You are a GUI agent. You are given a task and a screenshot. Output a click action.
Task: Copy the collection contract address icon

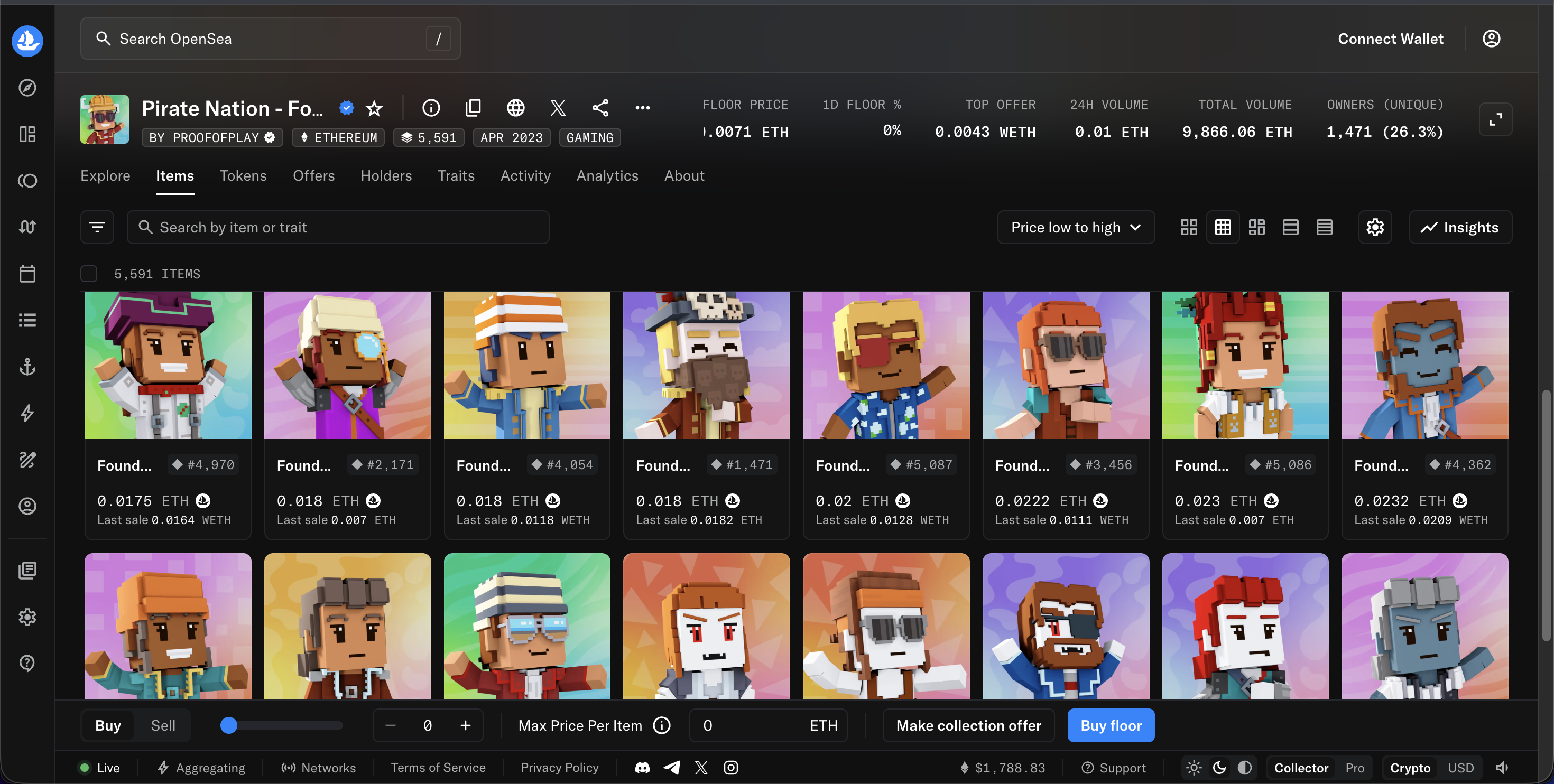tap(473, 108)
